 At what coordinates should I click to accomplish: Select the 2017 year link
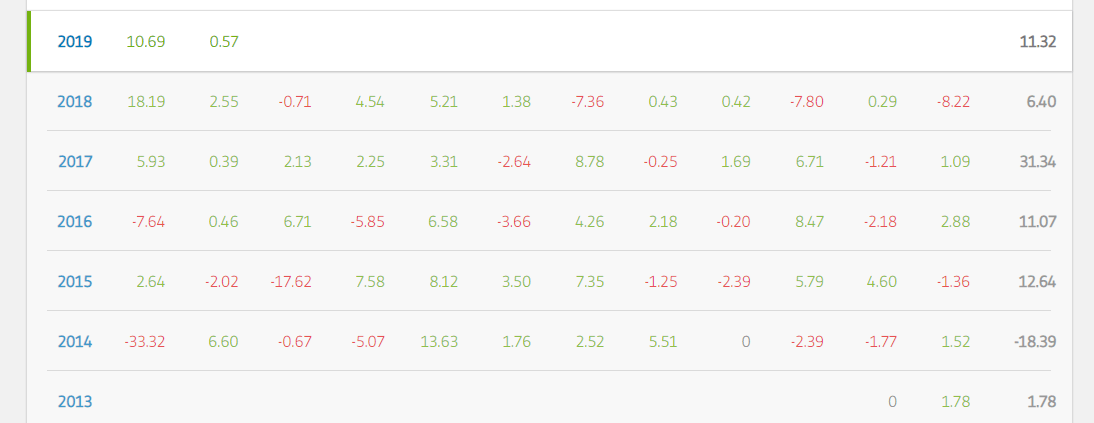pos(75,162)
